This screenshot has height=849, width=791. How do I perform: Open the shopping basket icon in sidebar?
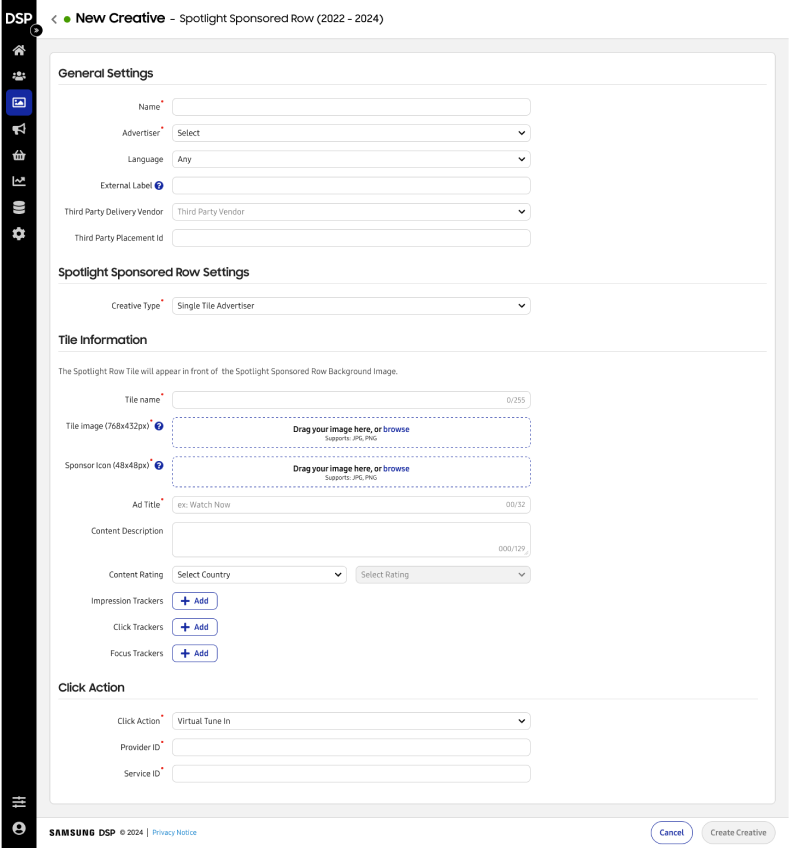pos(19,155)
